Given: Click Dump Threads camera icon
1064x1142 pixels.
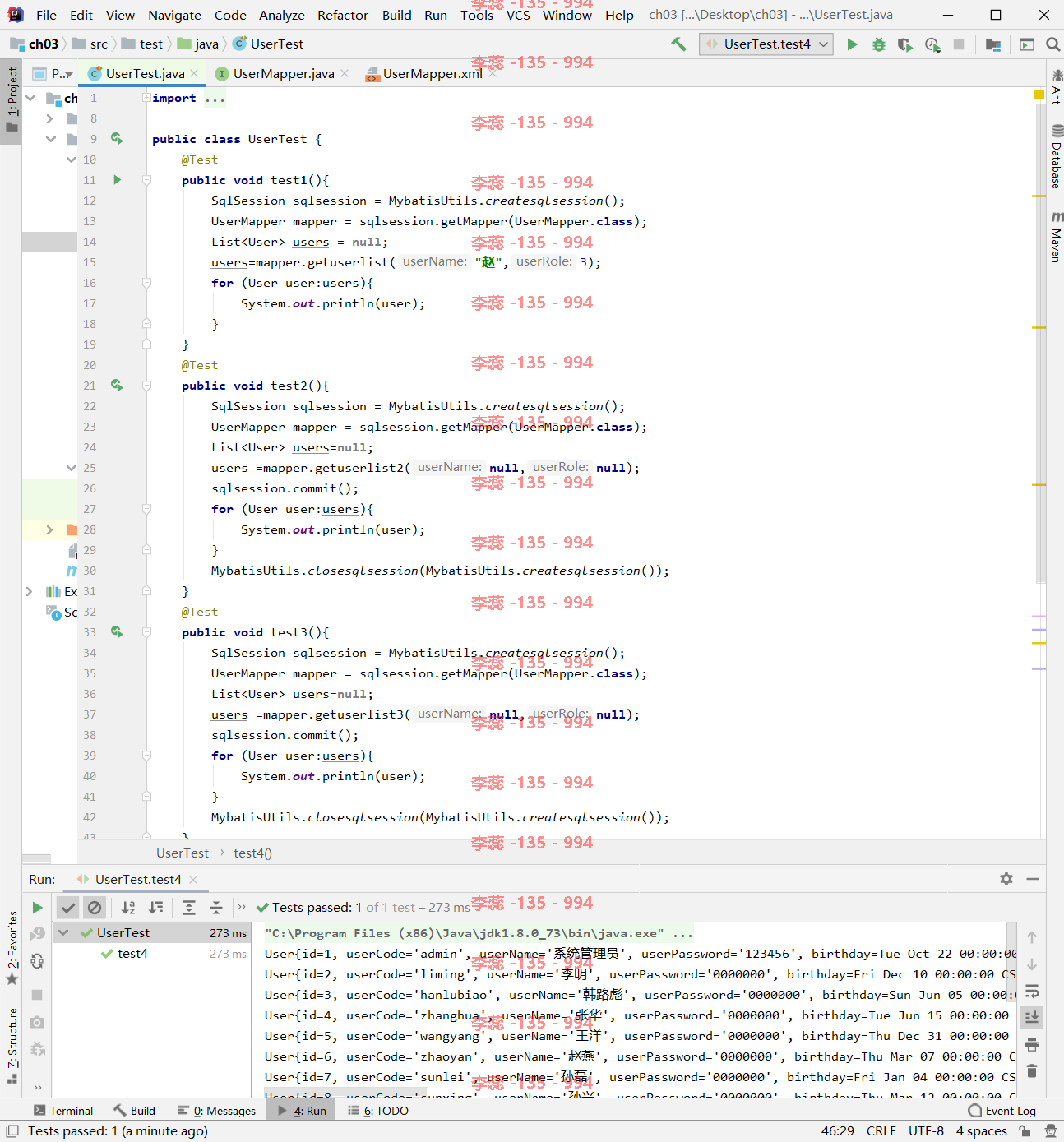Looking at the screenshot, I should (x=37, y=1022).
